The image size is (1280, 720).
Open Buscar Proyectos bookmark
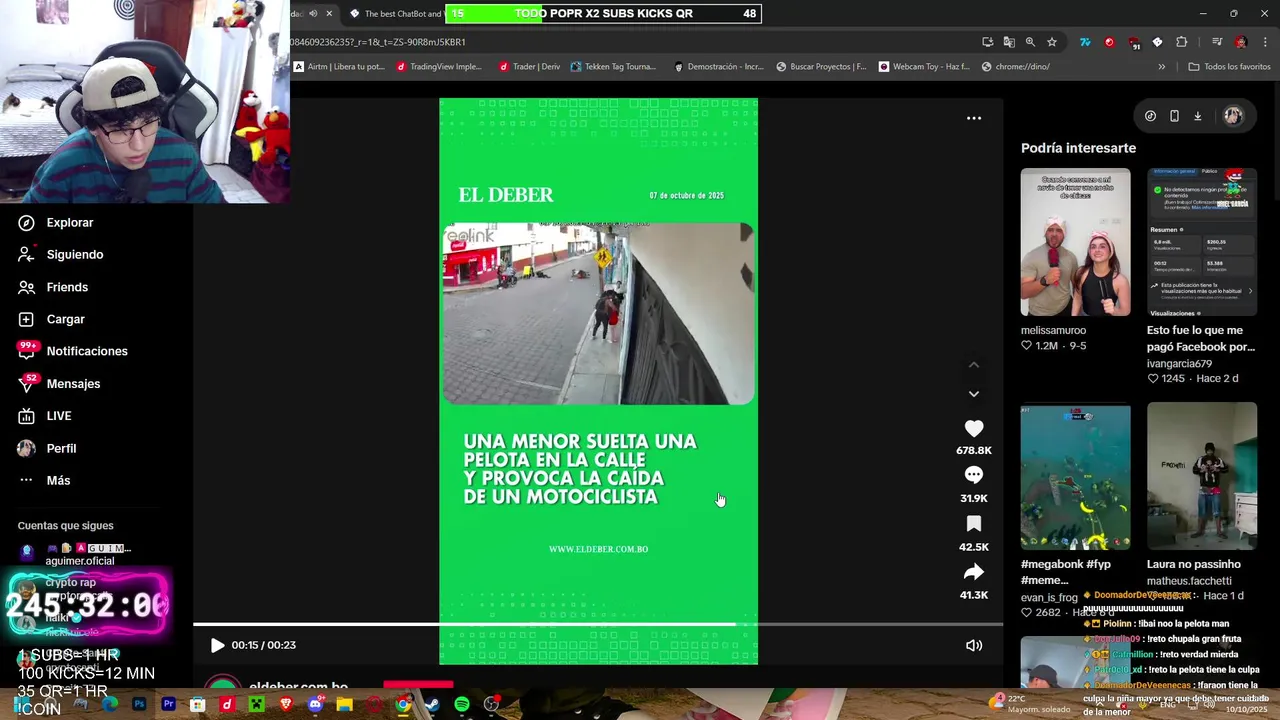pos(822,67)
